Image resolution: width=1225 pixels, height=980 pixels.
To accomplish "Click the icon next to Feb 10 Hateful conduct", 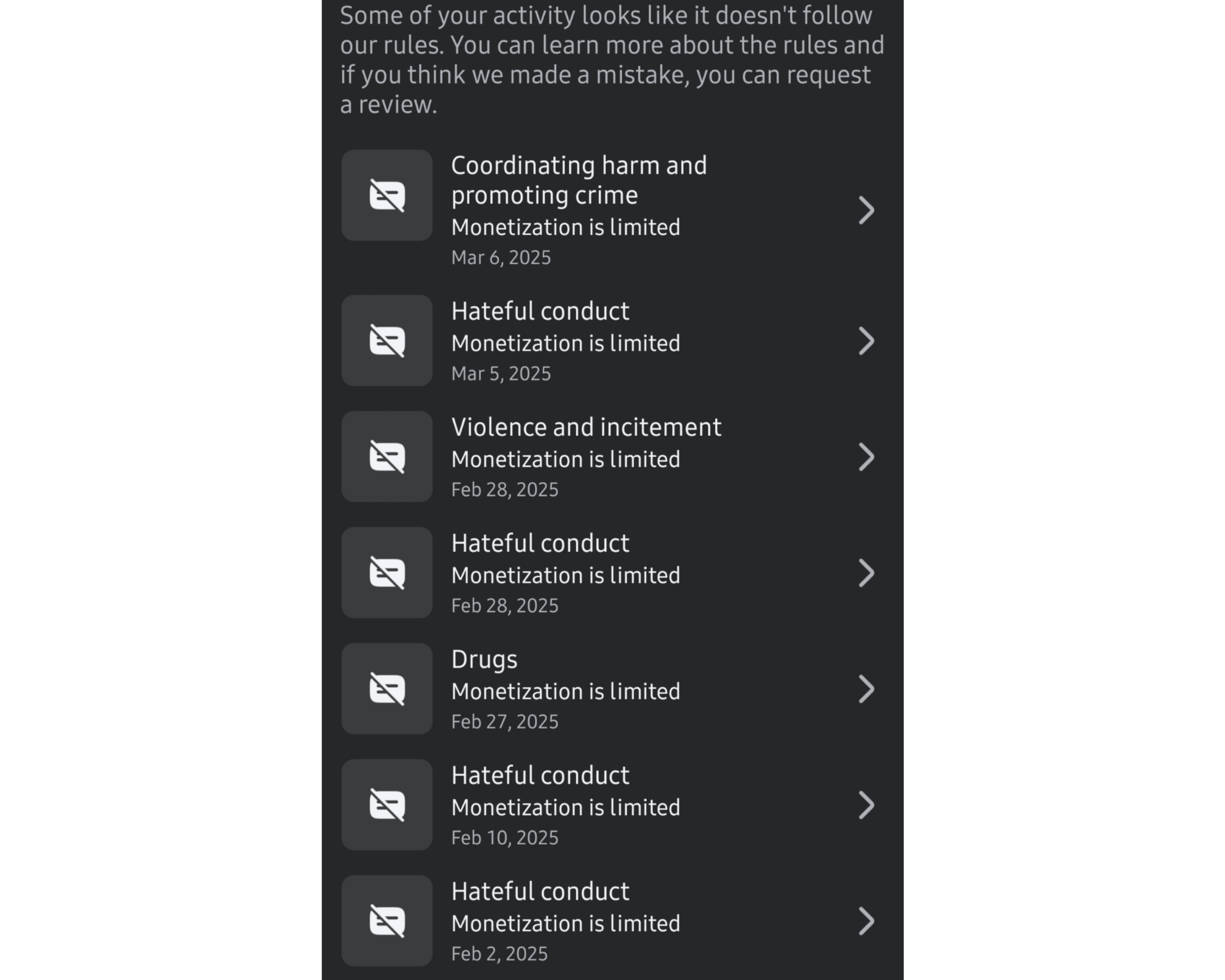I will click(387, 804).
